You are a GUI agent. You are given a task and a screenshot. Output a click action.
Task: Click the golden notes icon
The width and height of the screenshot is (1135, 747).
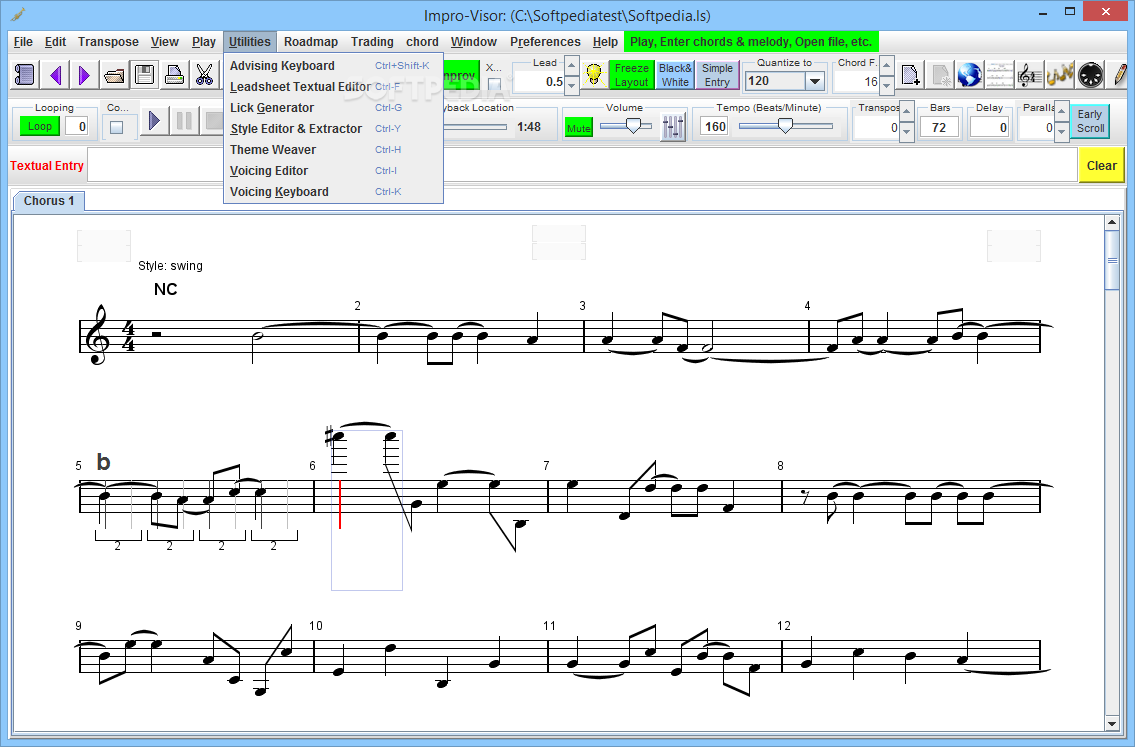(1060, 75)
